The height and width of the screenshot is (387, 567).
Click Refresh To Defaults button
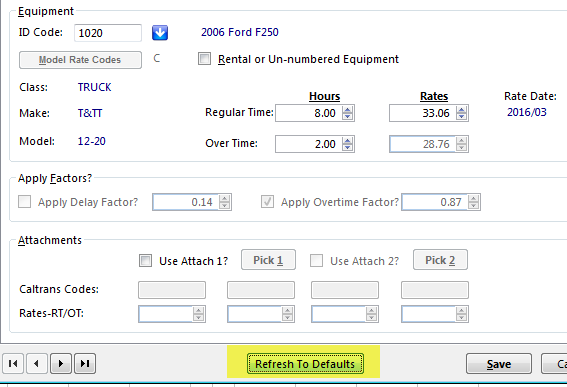305,364
